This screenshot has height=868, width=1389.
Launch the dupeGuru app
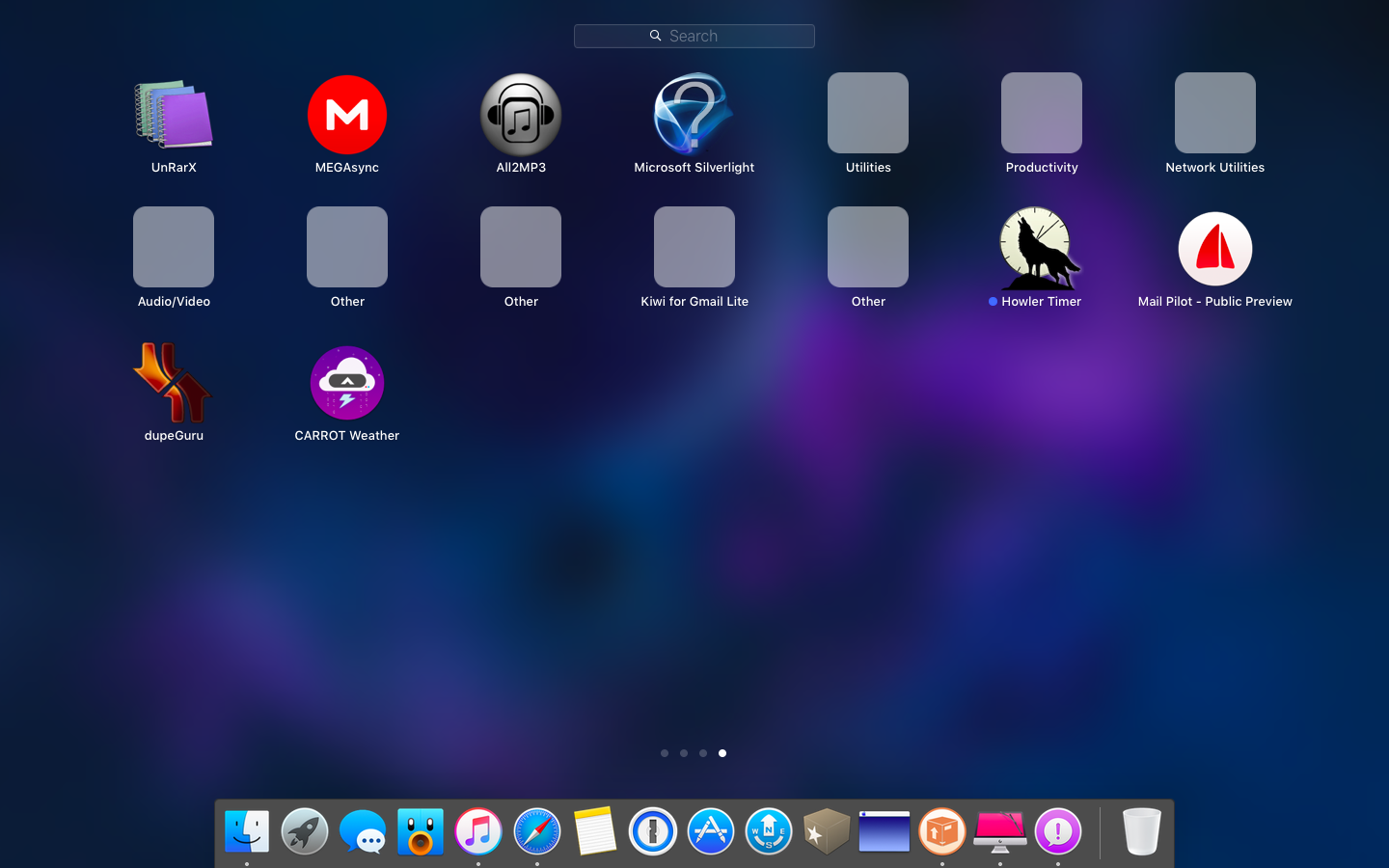(x=174, y=382)
